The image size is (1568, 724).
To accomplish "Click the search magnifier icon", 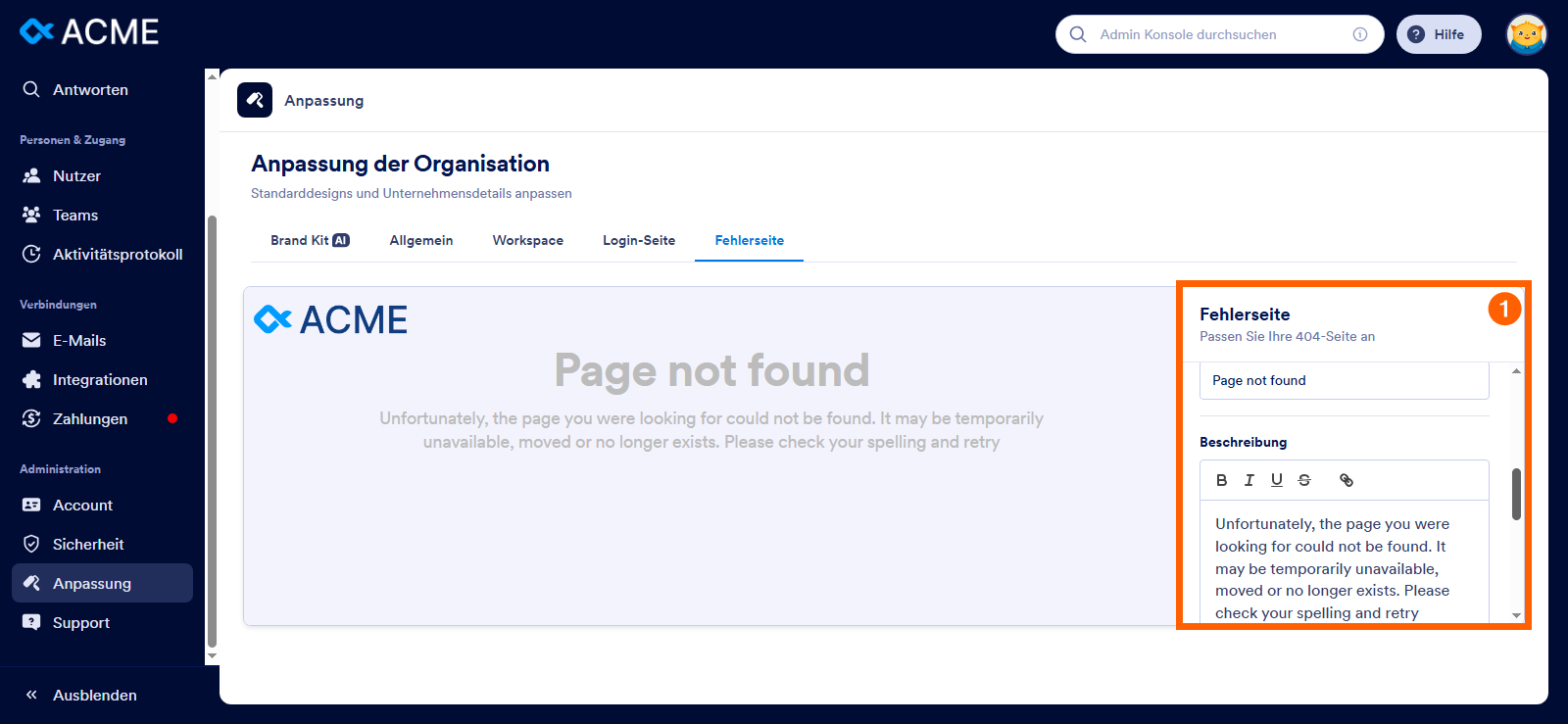I will coord(1078,34).
